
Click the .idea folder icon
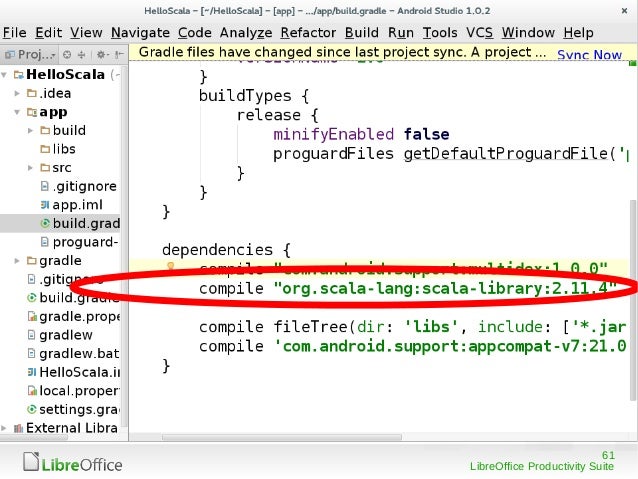click(x=32, y=93)
